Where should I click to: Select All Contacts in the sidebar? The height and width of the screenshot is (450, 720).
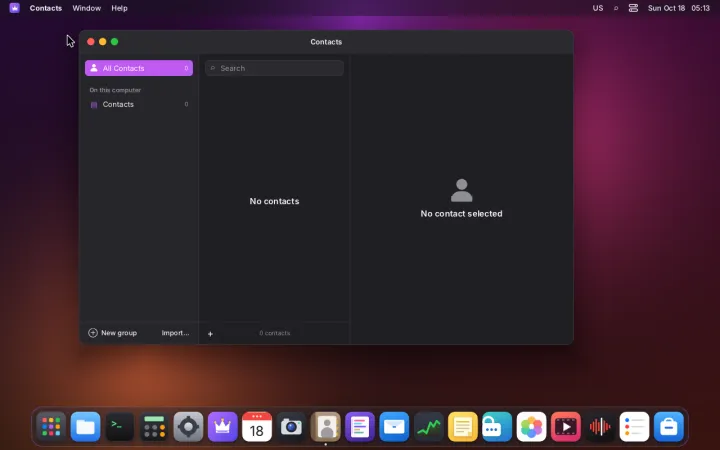[x=139, y=68]
